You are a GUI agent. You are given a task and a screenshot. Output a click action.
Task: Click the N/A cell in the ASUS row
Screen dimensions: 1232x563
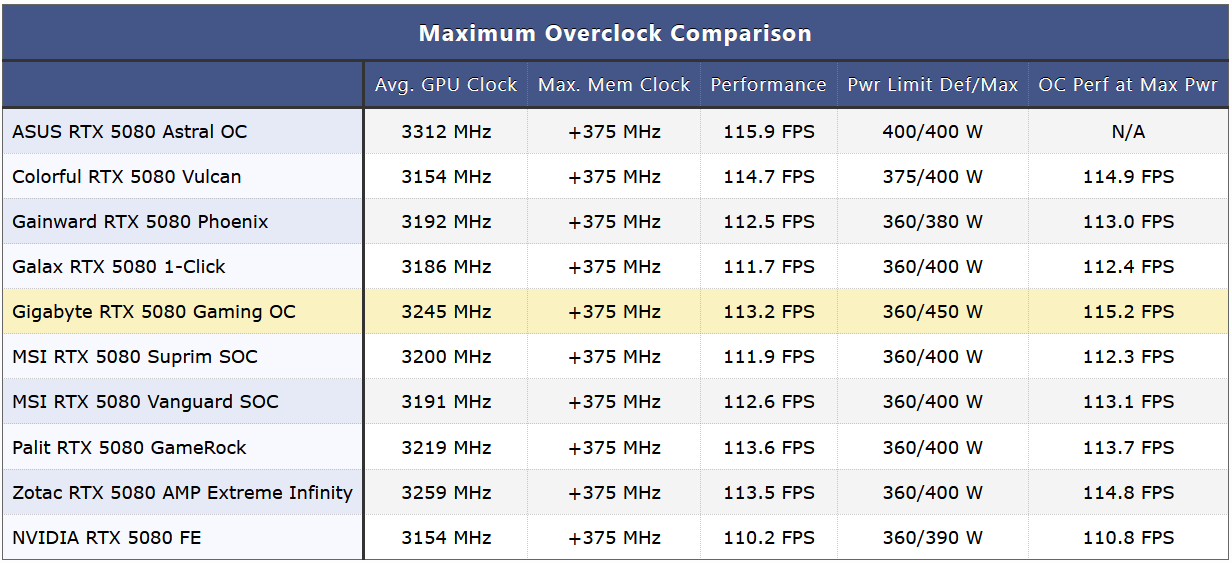click(x=1128, y=132)
